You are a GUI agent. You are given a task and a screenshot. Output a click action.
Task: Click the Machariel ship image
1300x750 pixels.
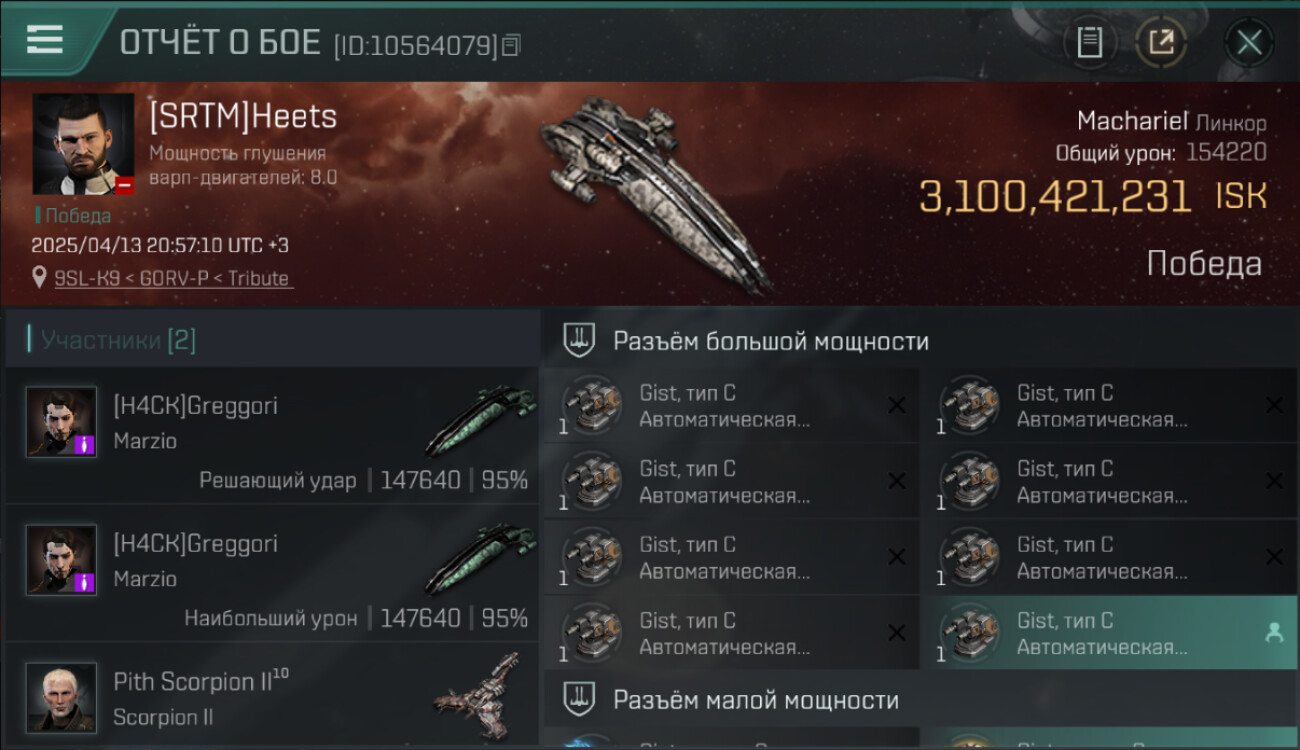(657, 192)
